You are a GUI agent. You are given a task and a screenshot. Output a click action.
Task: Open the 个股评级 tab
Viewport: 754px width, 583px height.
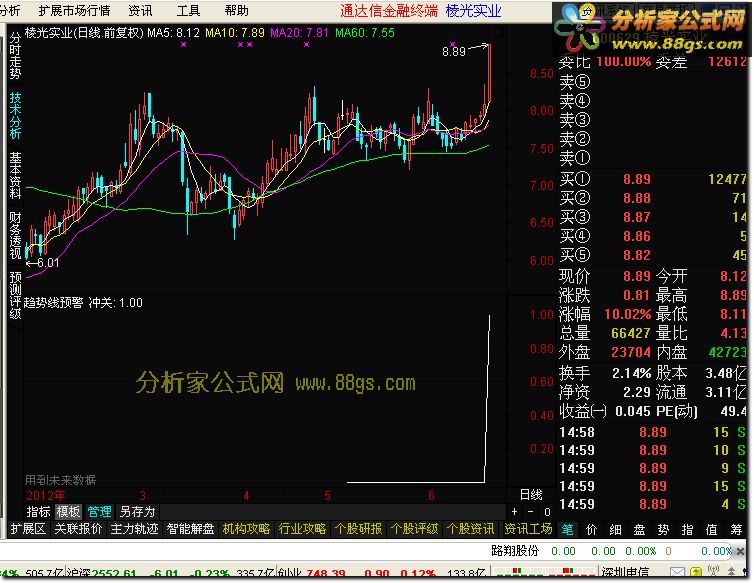[414, 529]
